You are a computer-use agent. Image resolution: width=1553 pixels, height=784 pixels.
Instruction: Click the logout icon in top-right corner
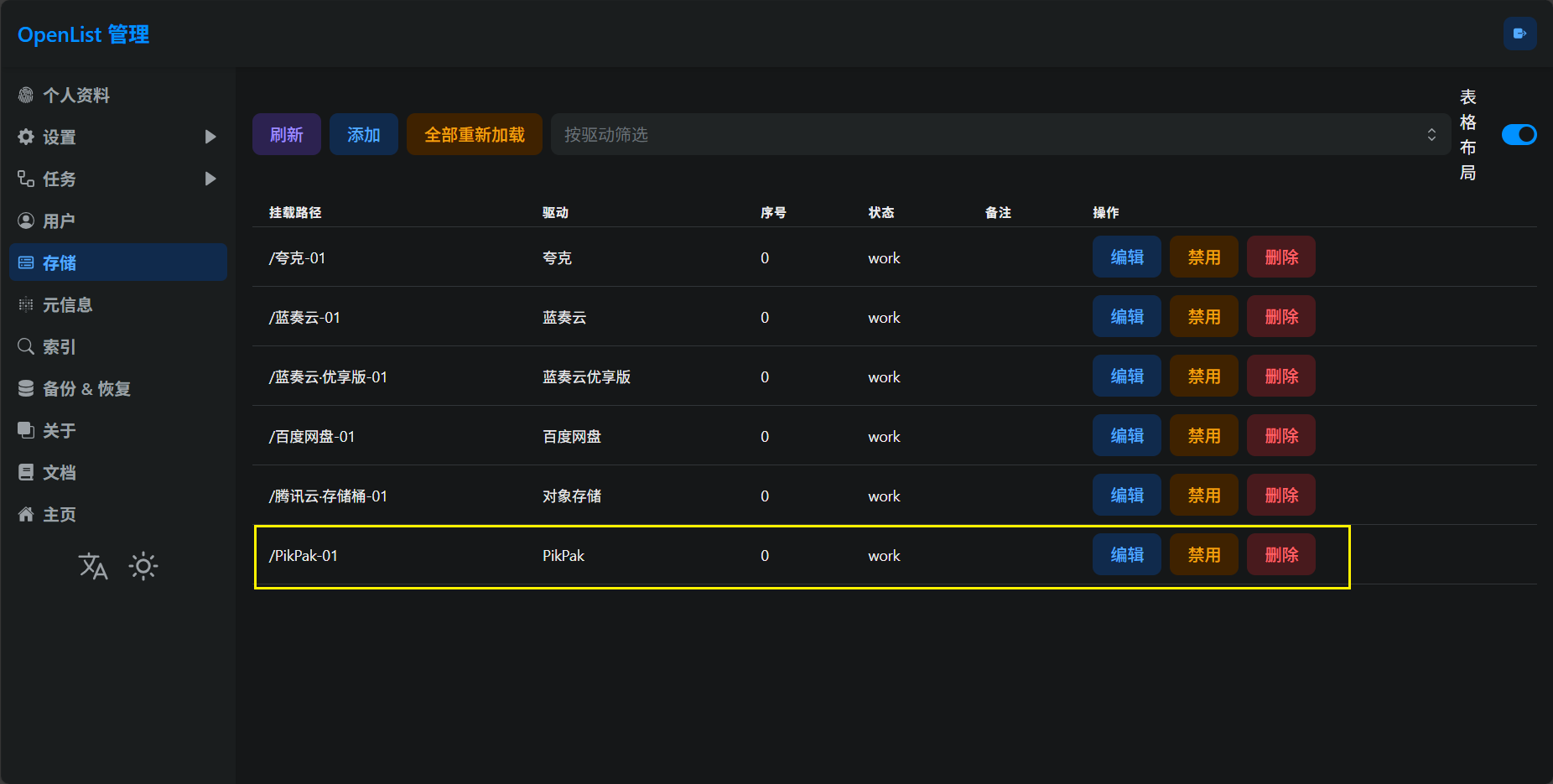(x=1519, y=34)
